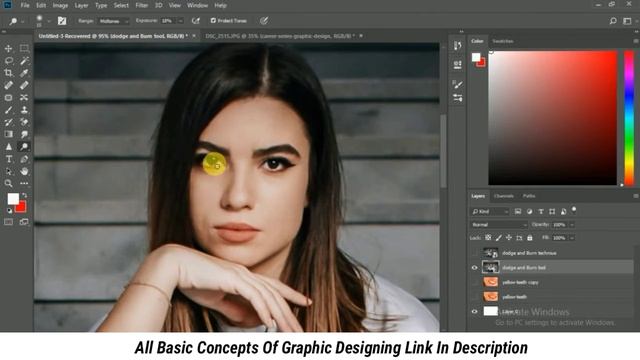Lock image pixels brush icon
The width and height of the screenshot is (640, 360).
(x=498, y=238)
